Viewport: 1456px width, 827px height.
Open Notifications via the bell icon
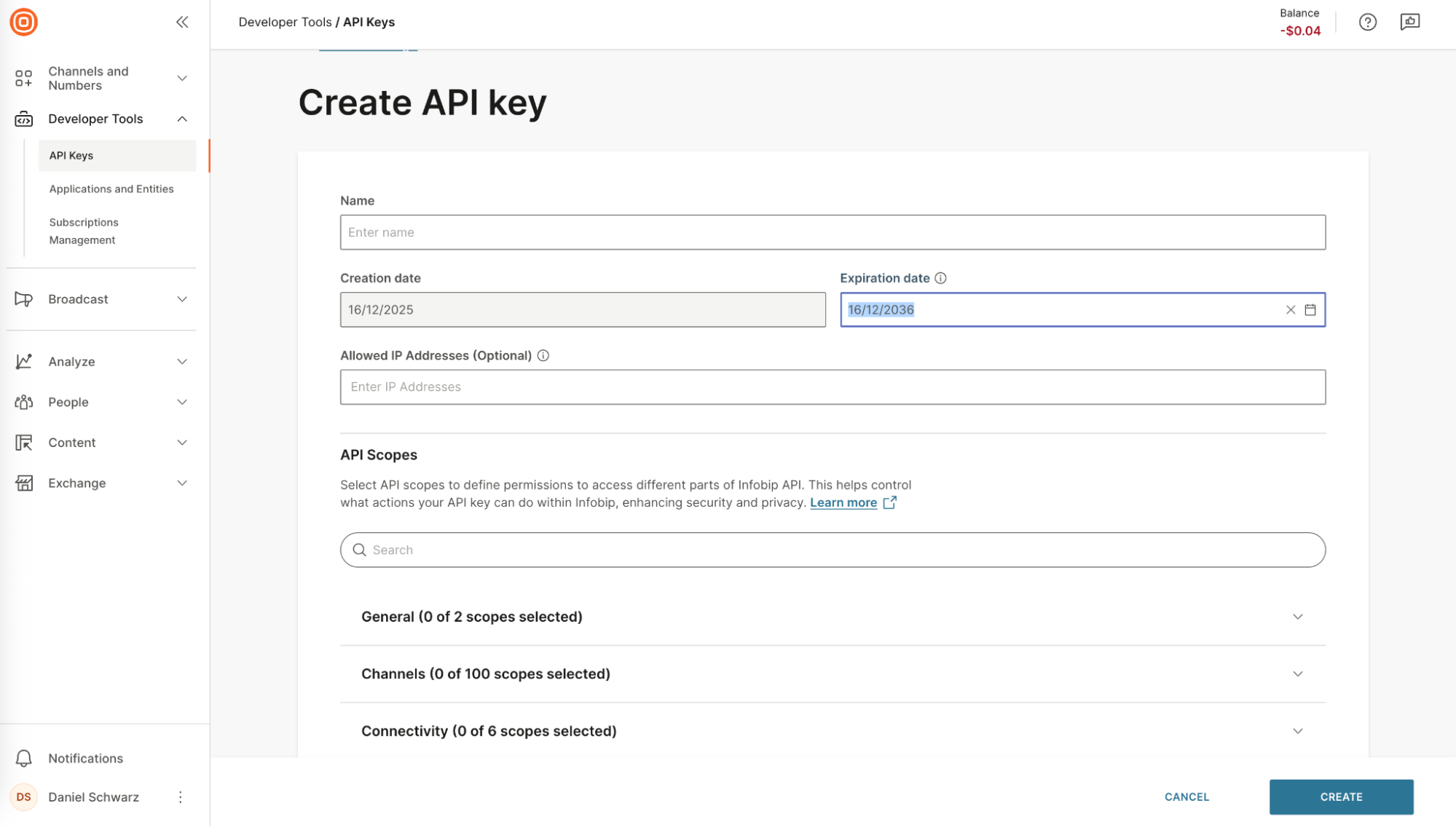click(24, 758)
